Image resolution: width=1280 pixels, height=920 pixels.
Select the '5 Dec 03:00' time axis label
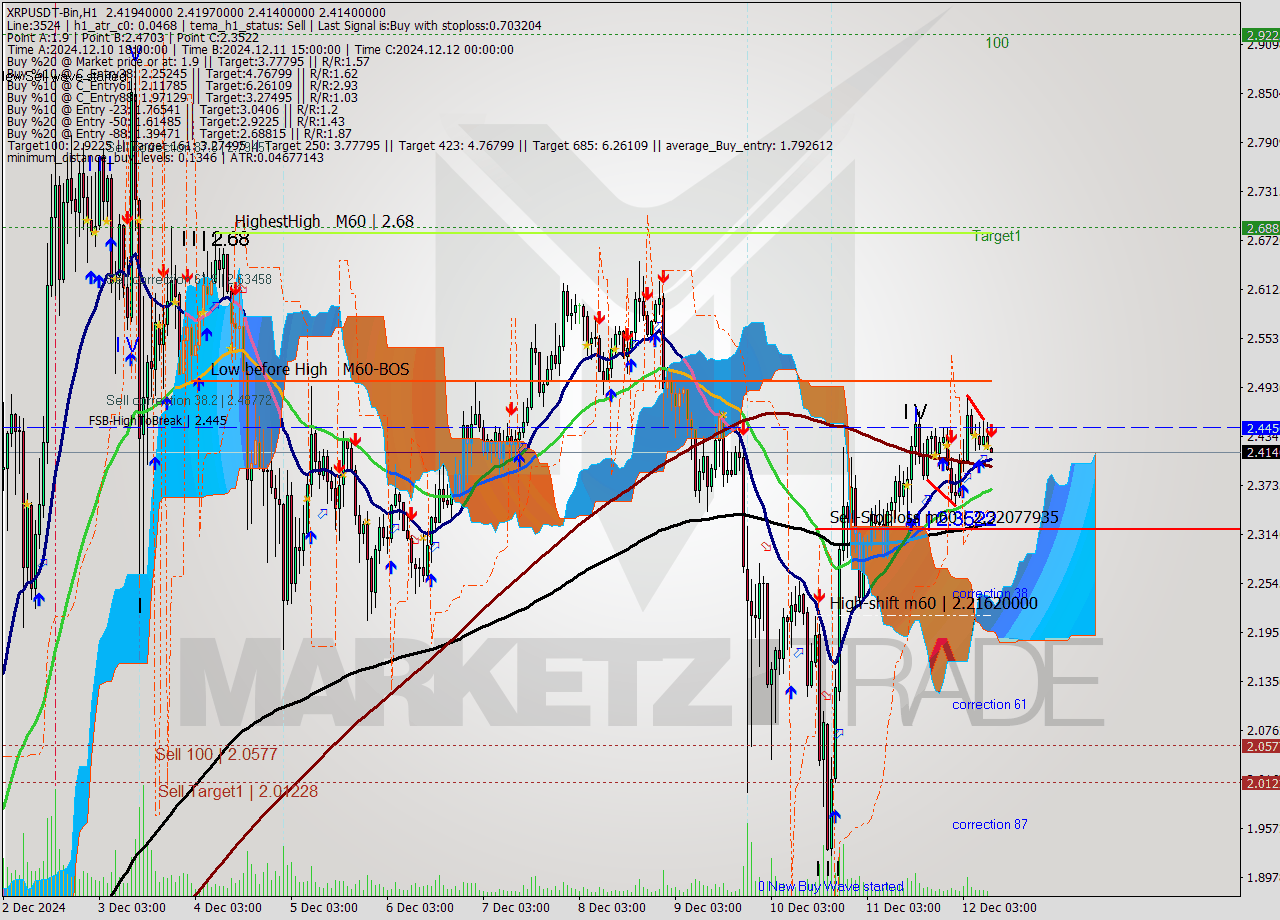[323, 908]
